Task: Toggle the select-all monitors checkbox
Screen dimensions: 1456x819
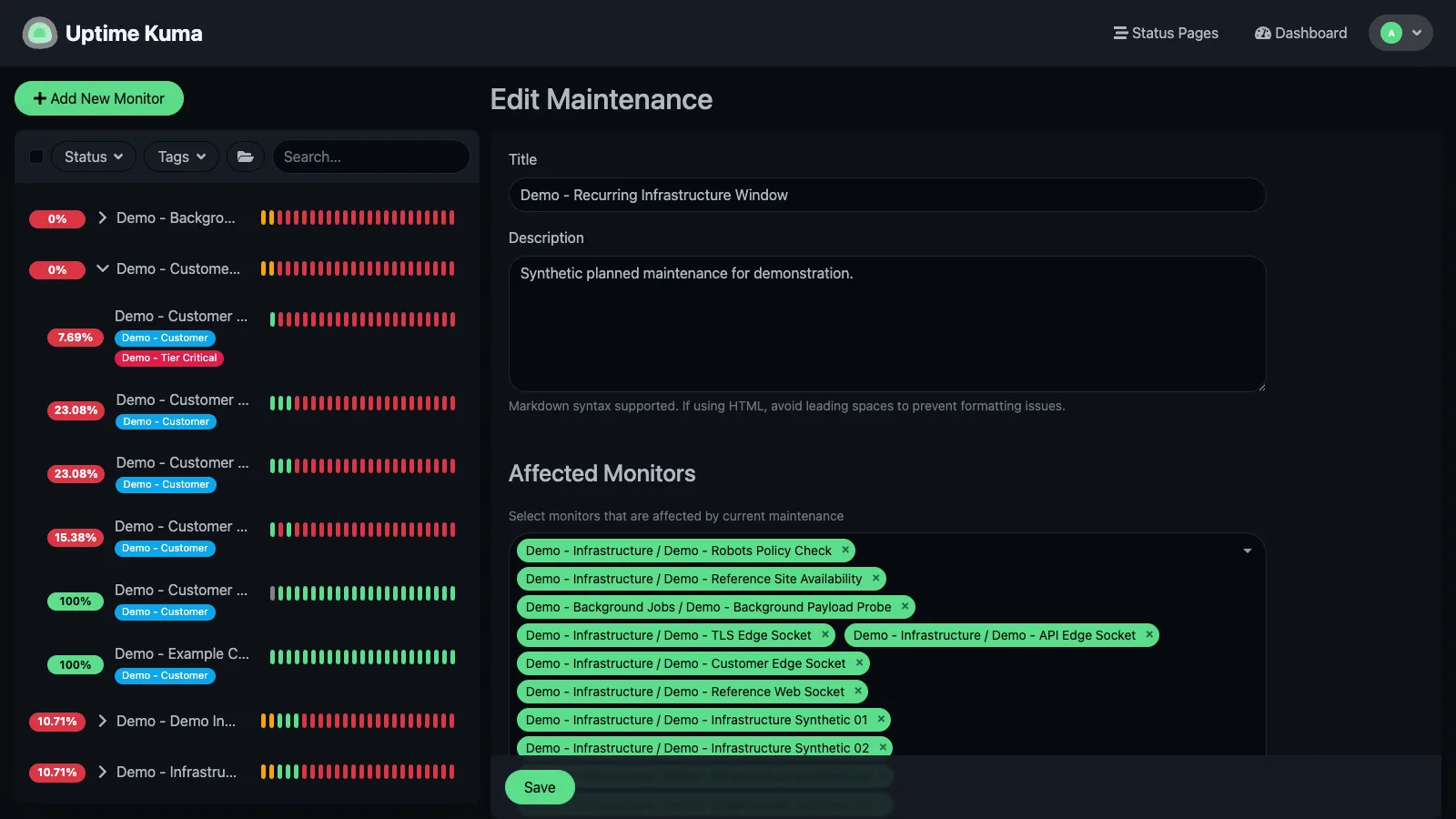Action: pos(36,157)
